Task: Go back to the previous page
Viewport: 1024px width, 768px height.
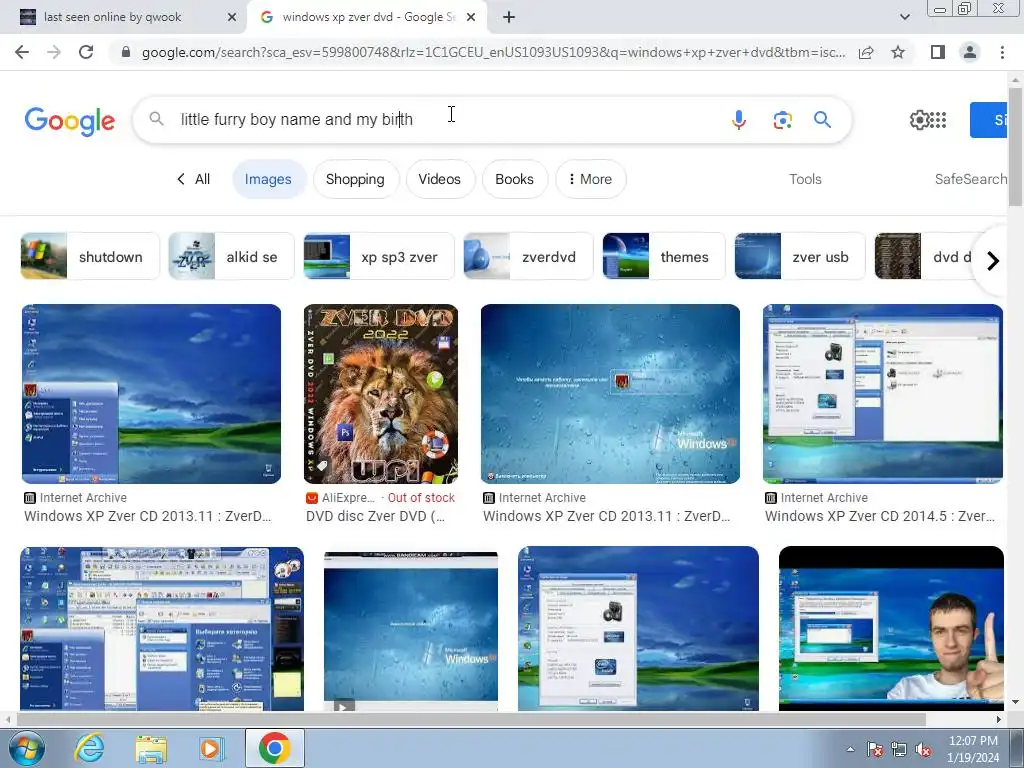Action: pyautogui.click(x=22, y=52)
